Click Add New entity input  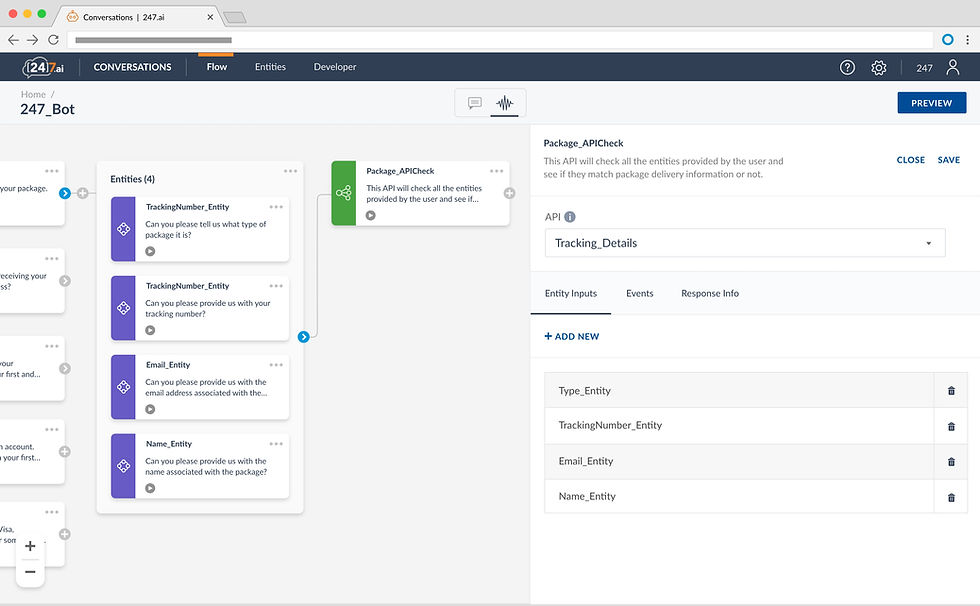tap(572, 336)
